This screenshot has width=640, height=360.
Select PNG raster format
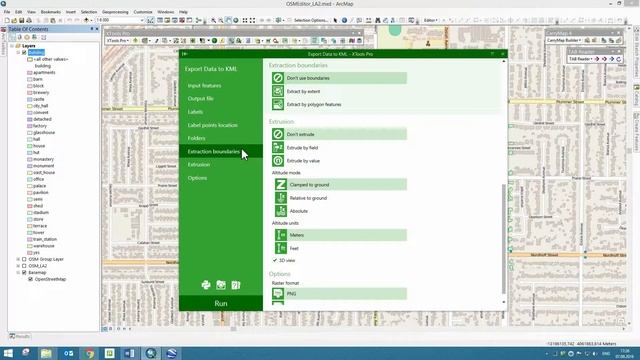click(x=339, y=293)
